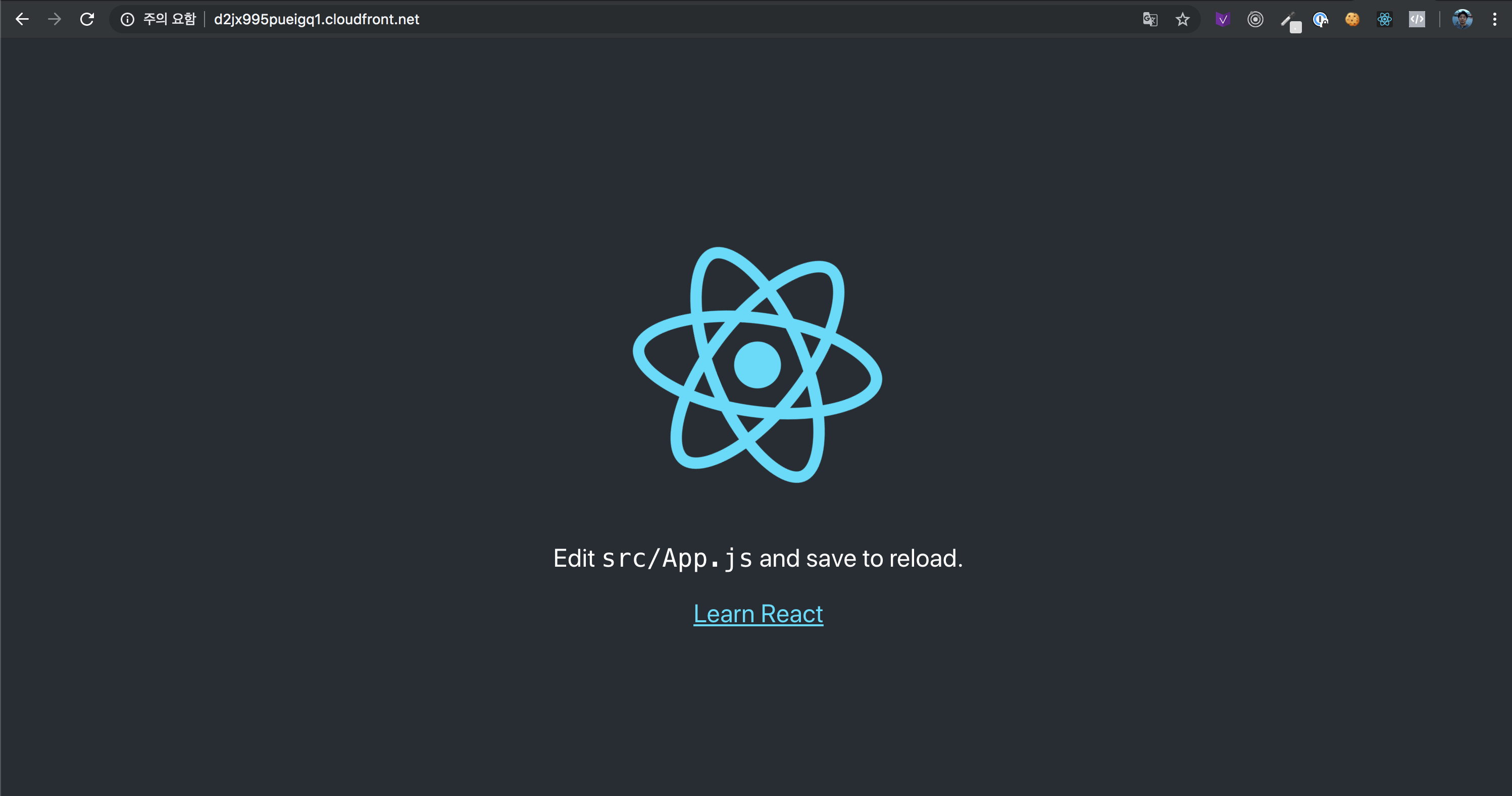Open the cookie editor extension
The height and width of the screenshot is (796, 1512).
[1352, 19]
